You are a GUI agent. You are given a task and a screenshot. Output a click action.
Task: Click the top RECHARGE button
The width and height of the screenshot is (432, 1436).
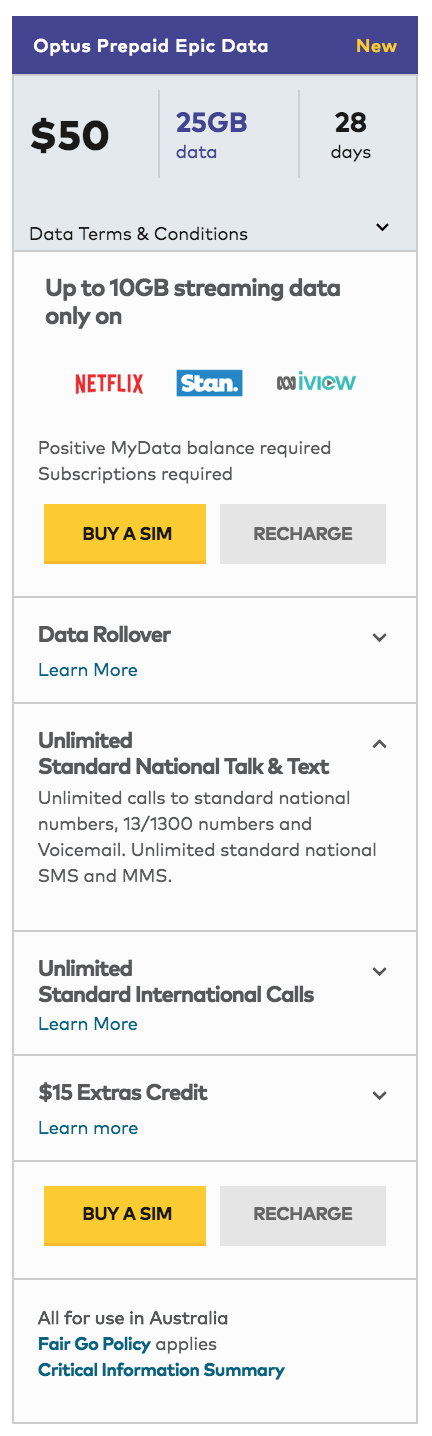coord(303,534)
